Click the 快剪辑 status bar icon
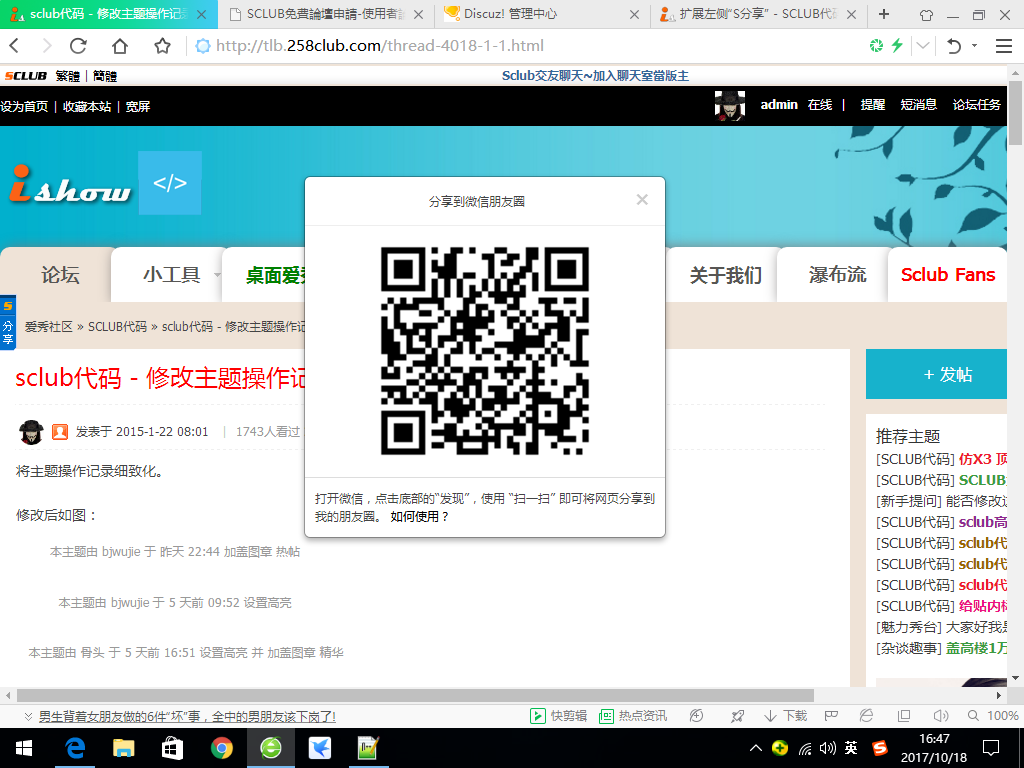The width and height of the screenshot is (1024, 768). [558, 716]
